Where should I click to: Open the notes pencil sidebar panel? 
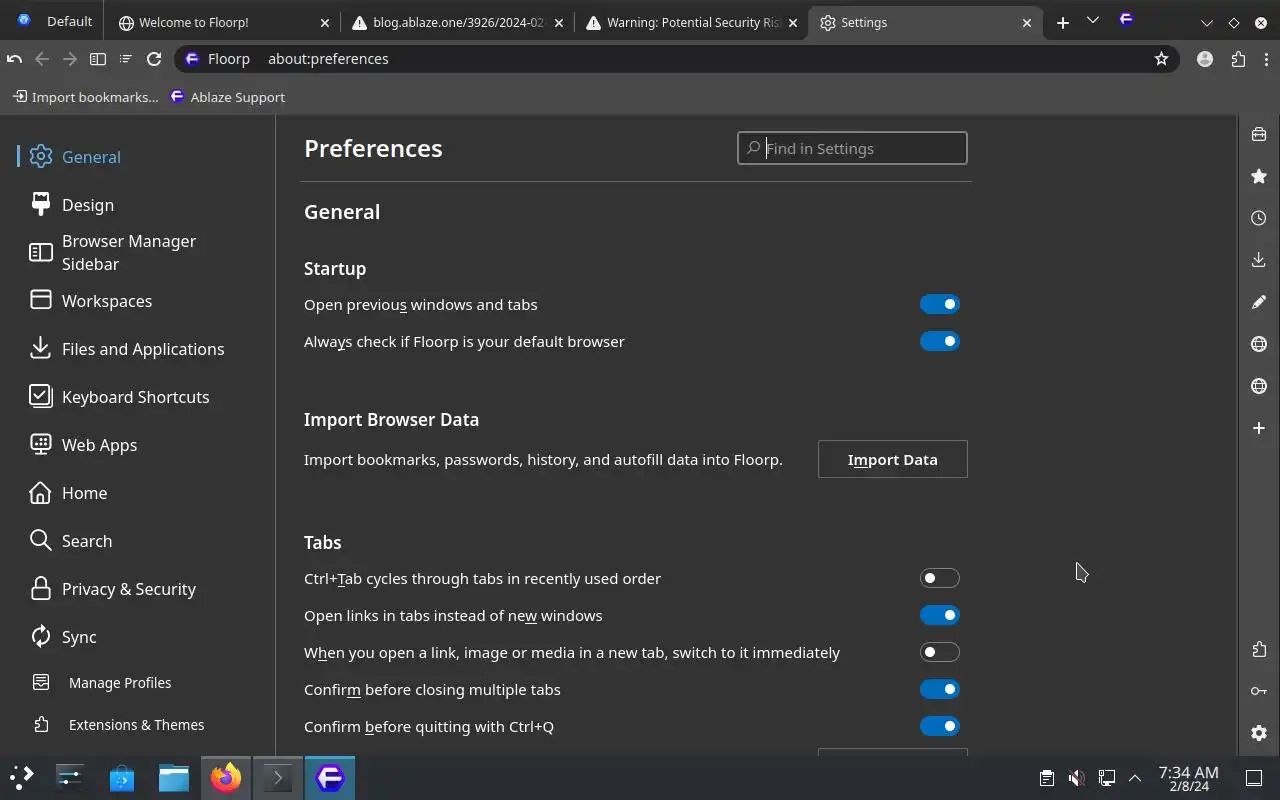coord(1259,302)
